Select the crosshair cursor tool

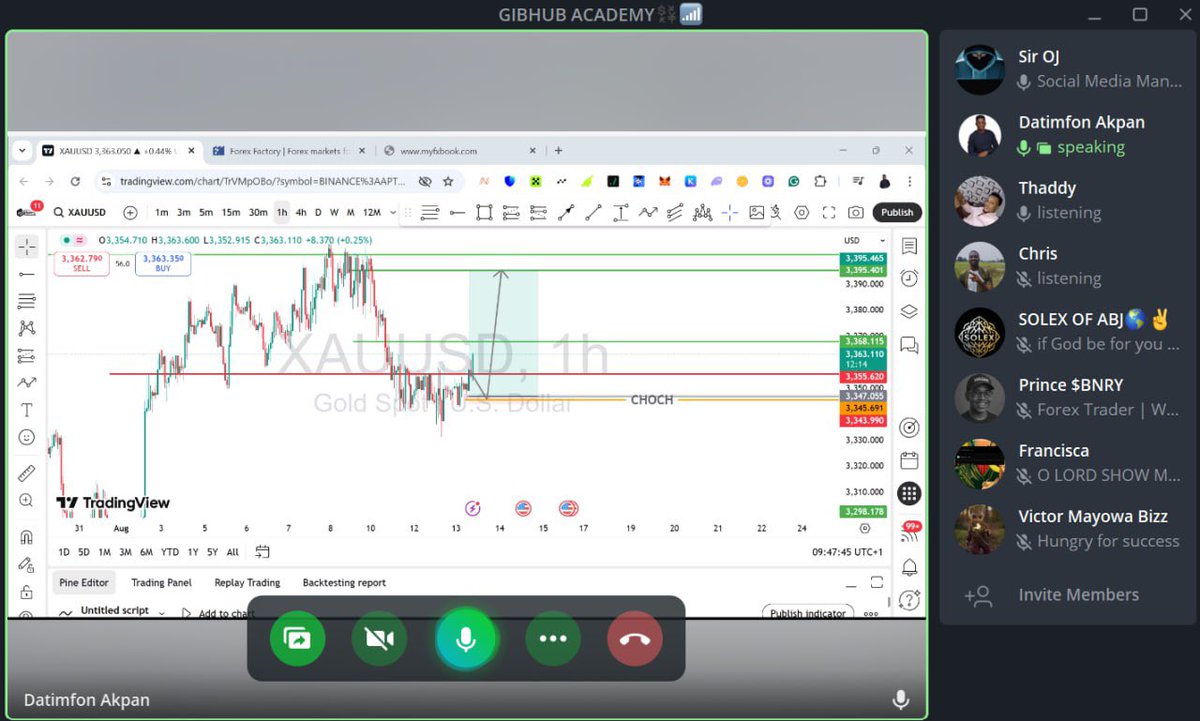pyautogui.click(x=26, y=246)
